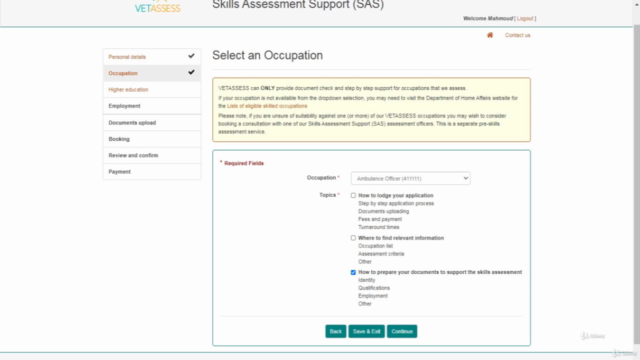The width and height of the screenshot is (640, 360).
Task: Open Booking step in sidebar
Action: click(152, 139)
